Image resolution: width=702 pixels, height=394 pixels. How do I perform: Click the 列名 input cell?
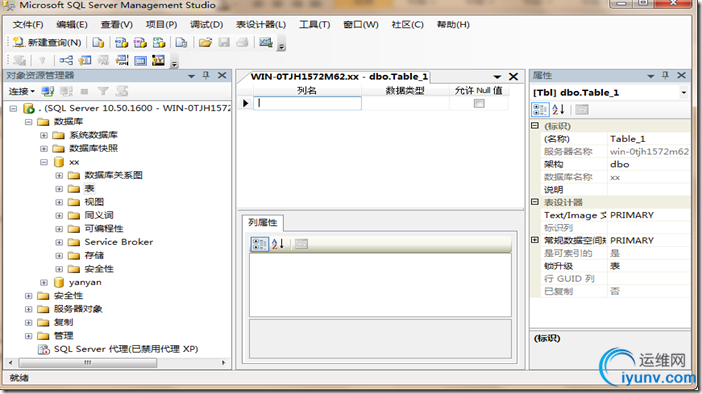pos(307,103)
